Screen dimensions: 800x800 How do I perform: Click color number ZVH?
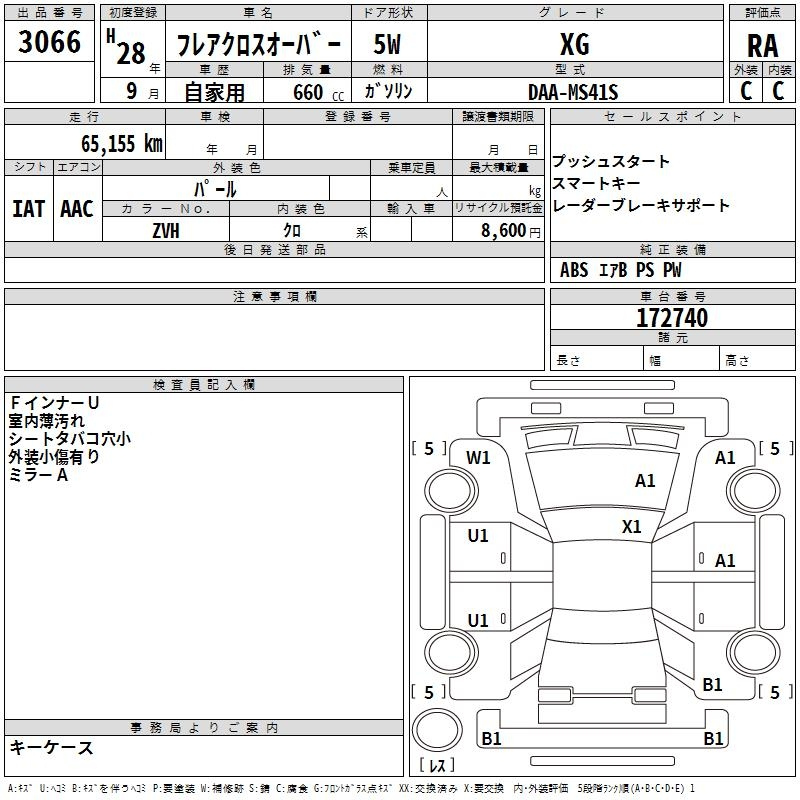pyautogui.click(x=166, y=231)
